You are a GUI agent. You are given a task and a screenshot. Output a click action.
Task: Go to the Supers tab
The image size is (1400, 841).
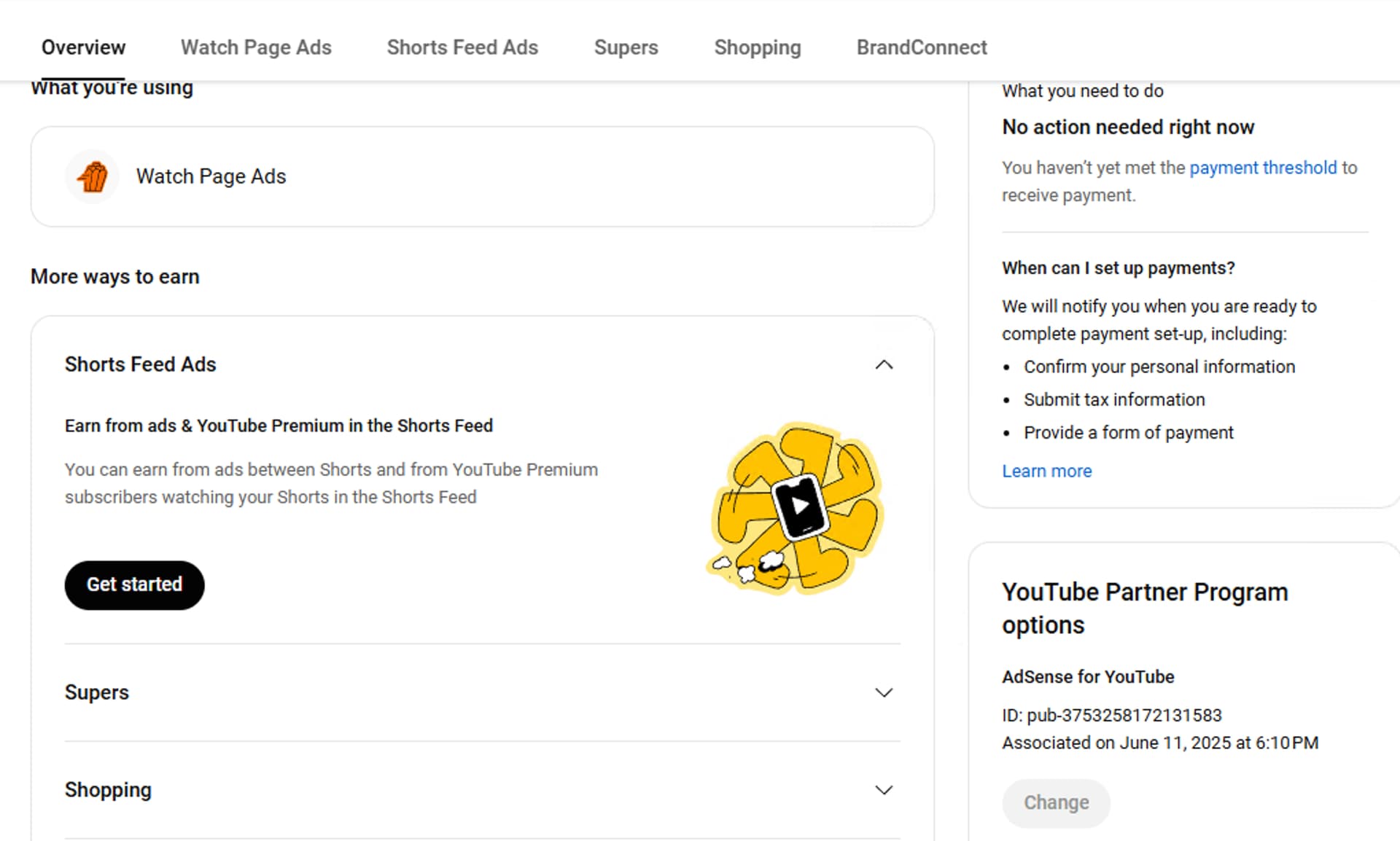[626, 47]
